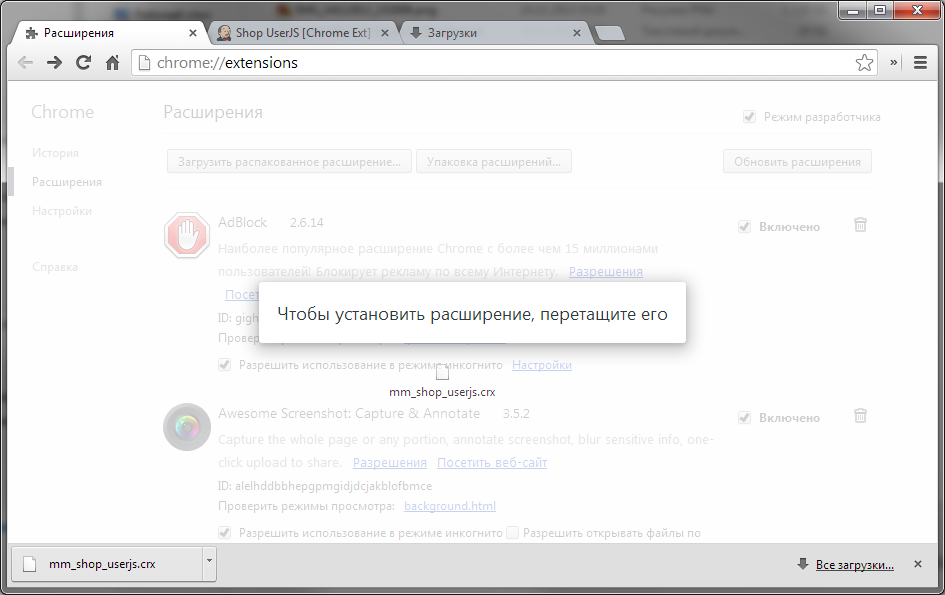Disable AdBlock via Включено checkbox

(x=744, y=227)
